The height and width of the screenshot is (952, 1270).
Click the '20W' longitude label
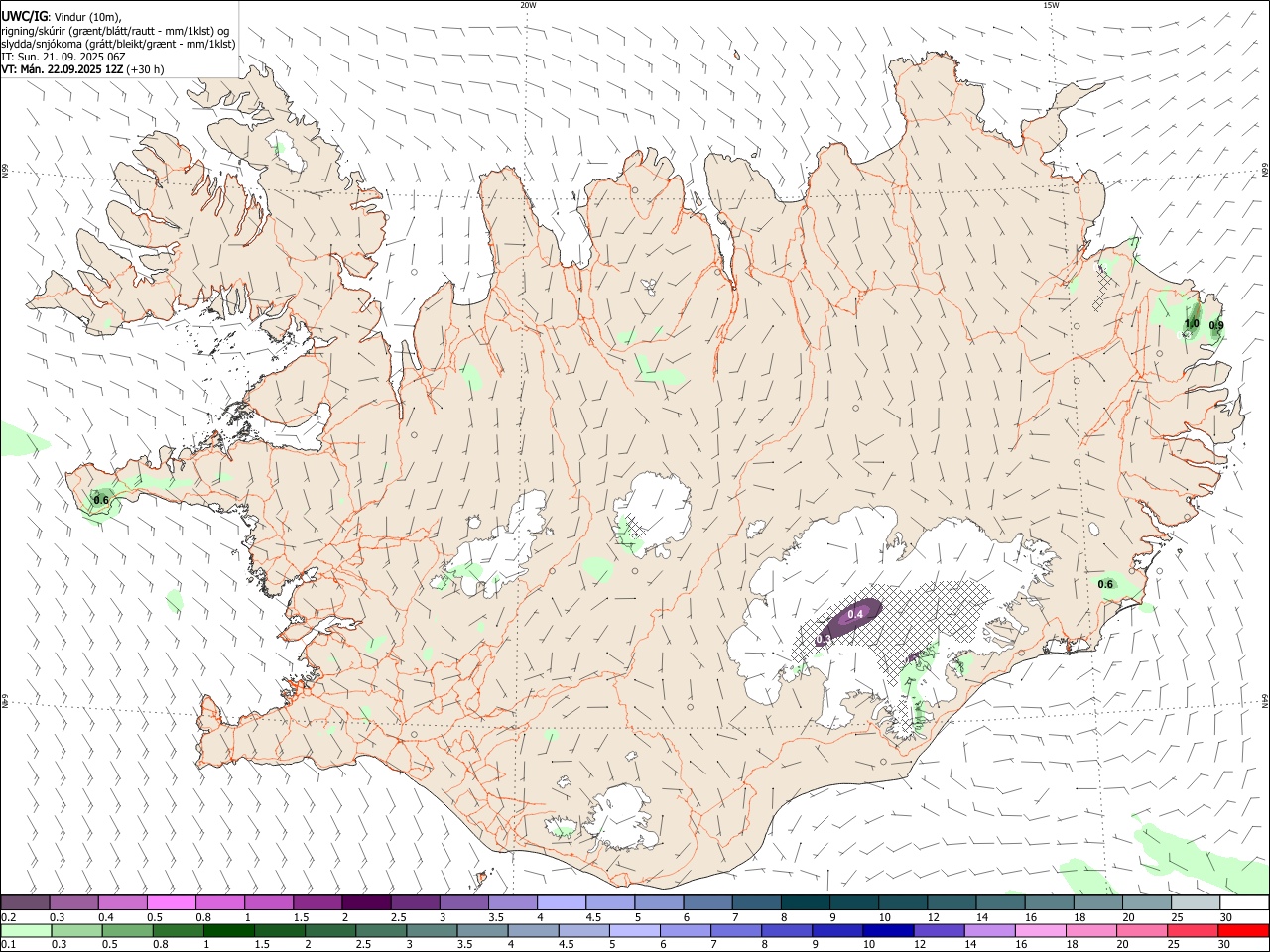pos(528,5)
